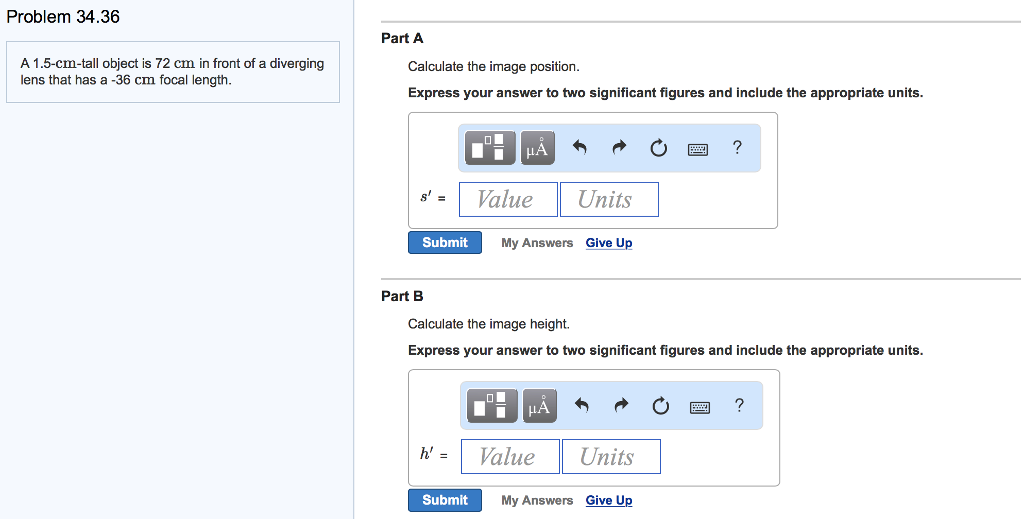
Task: Submit the Part B answer
Action: pyautogui.click(x=445, y=500)
